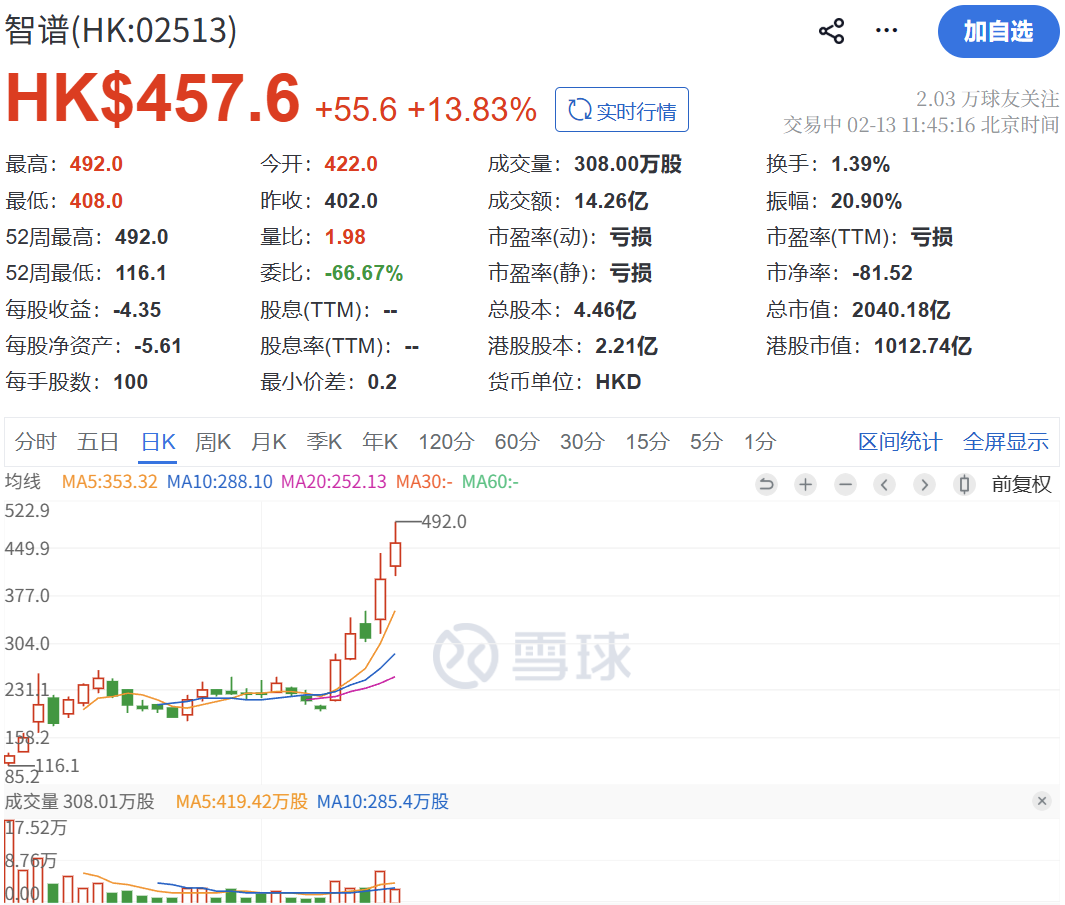Select the 日K chart tab

click(158, 442)
